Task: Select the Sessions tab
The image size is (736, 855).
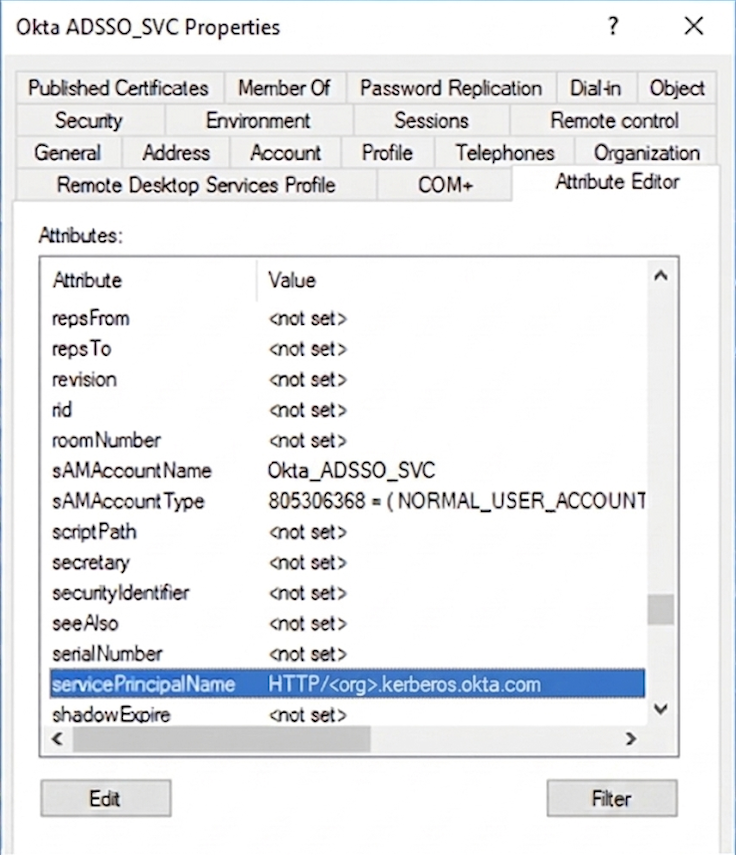Action: [431, 121]
